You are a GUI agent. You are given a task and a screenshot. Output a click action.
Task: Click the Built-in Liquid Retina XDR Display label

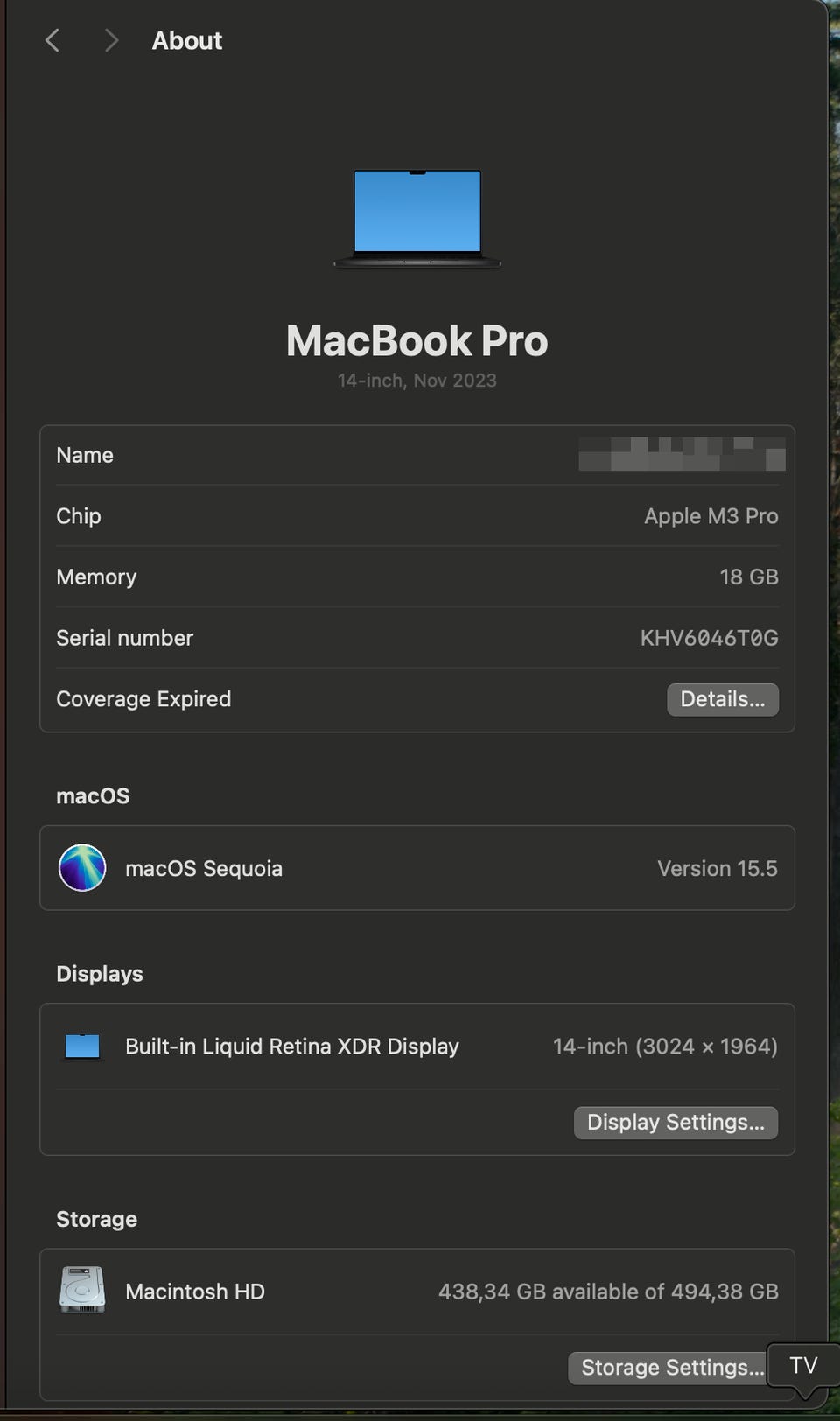pos(292,1046)
